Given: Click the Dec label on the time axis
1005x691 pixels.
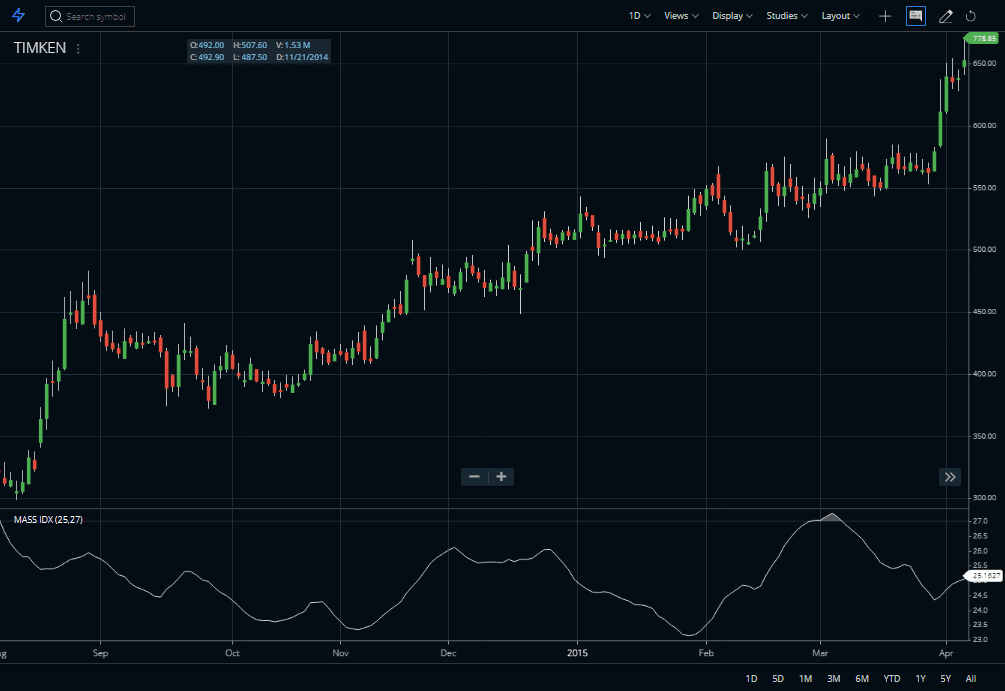Looking at the screenshot, I should tap(448, 653).
